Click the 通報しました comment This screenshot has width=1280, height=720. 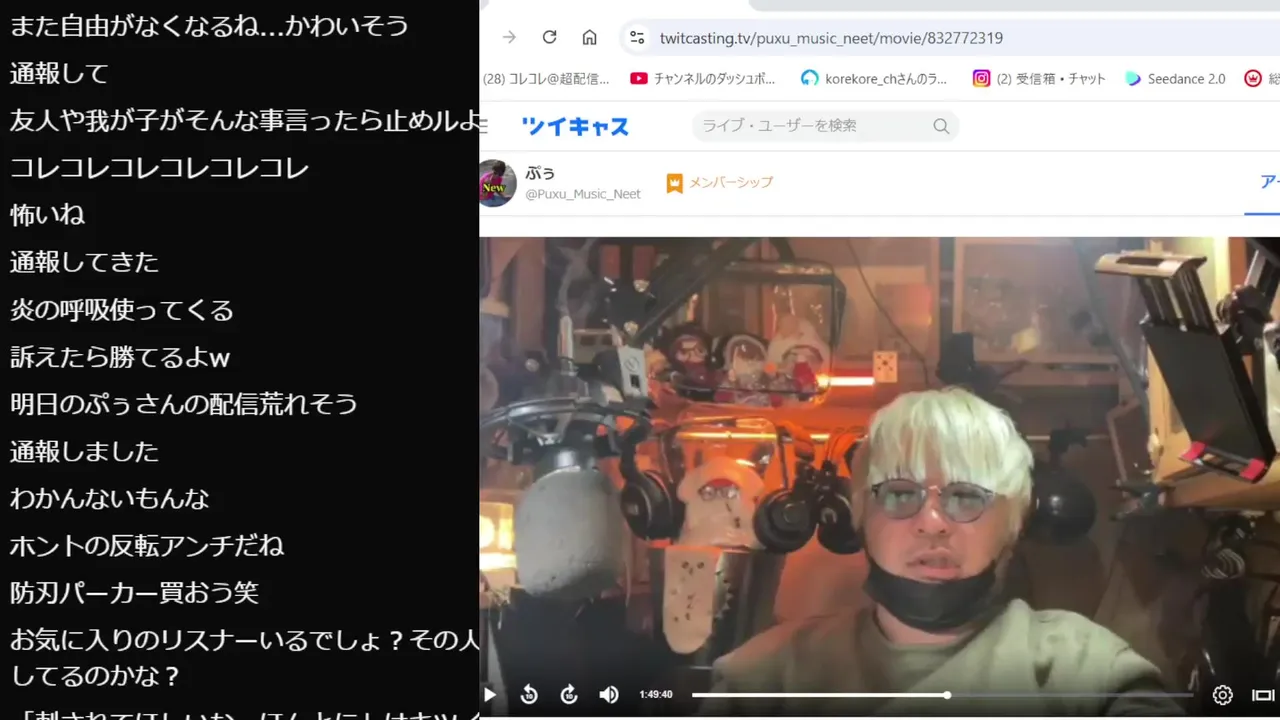(84, 451)
